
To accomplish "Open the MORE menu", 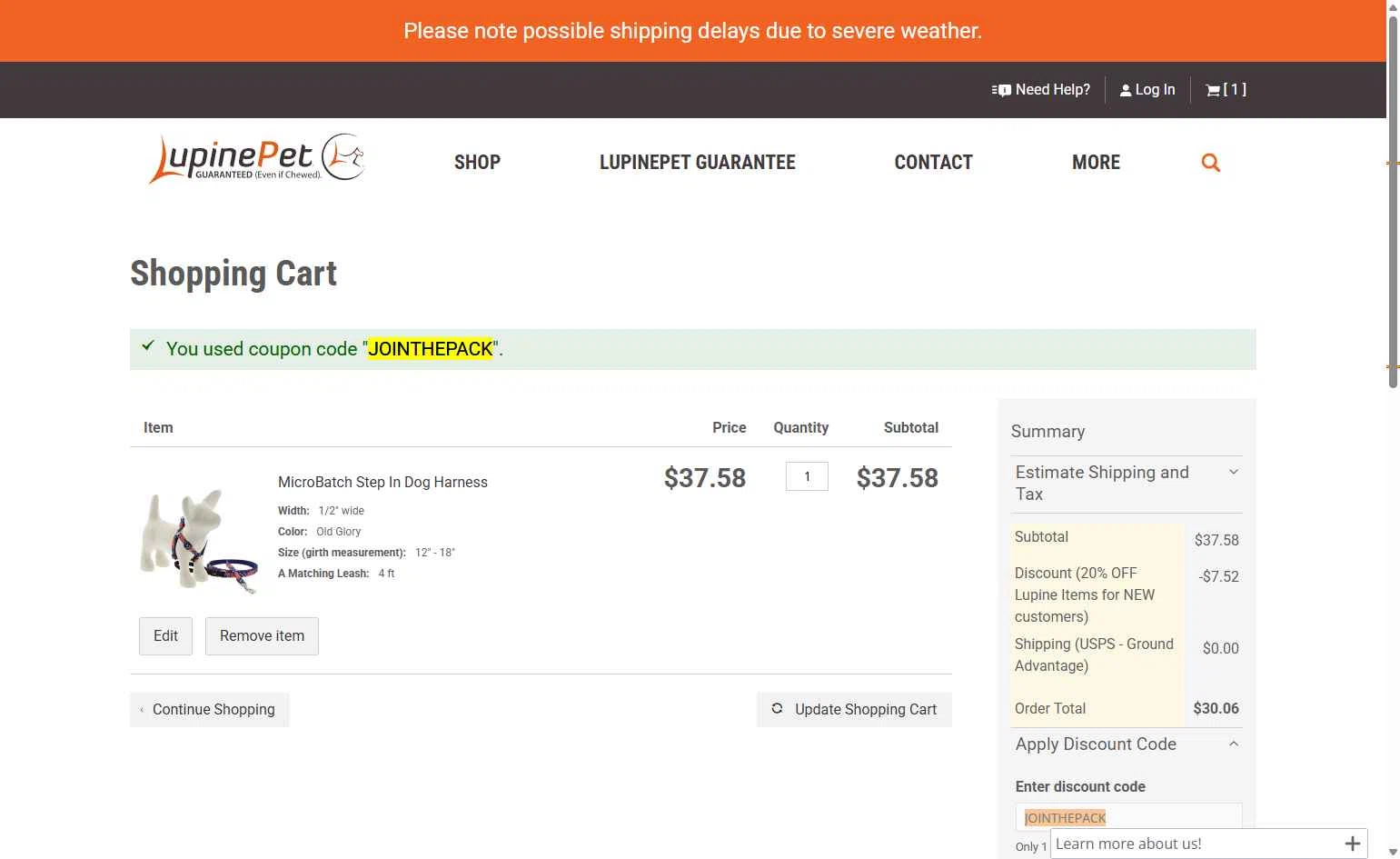I will click(1096, 163).
